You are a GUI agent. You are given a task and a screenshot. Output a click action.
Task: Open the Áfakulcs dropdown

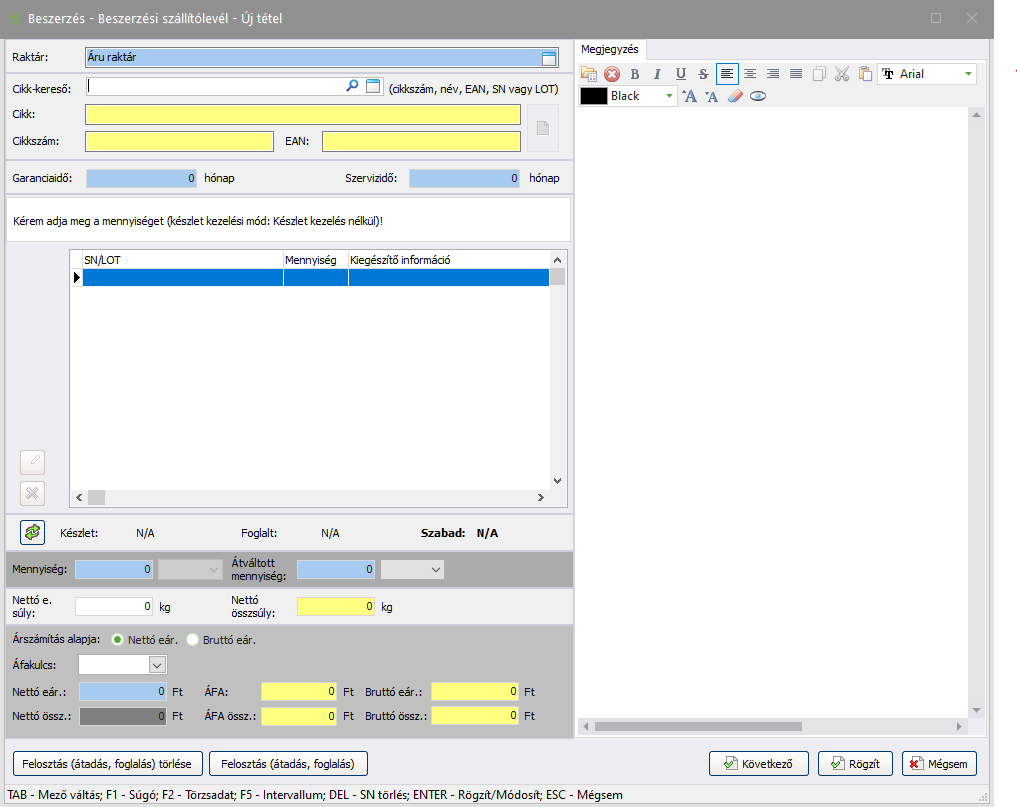click(x=157, y=664)
